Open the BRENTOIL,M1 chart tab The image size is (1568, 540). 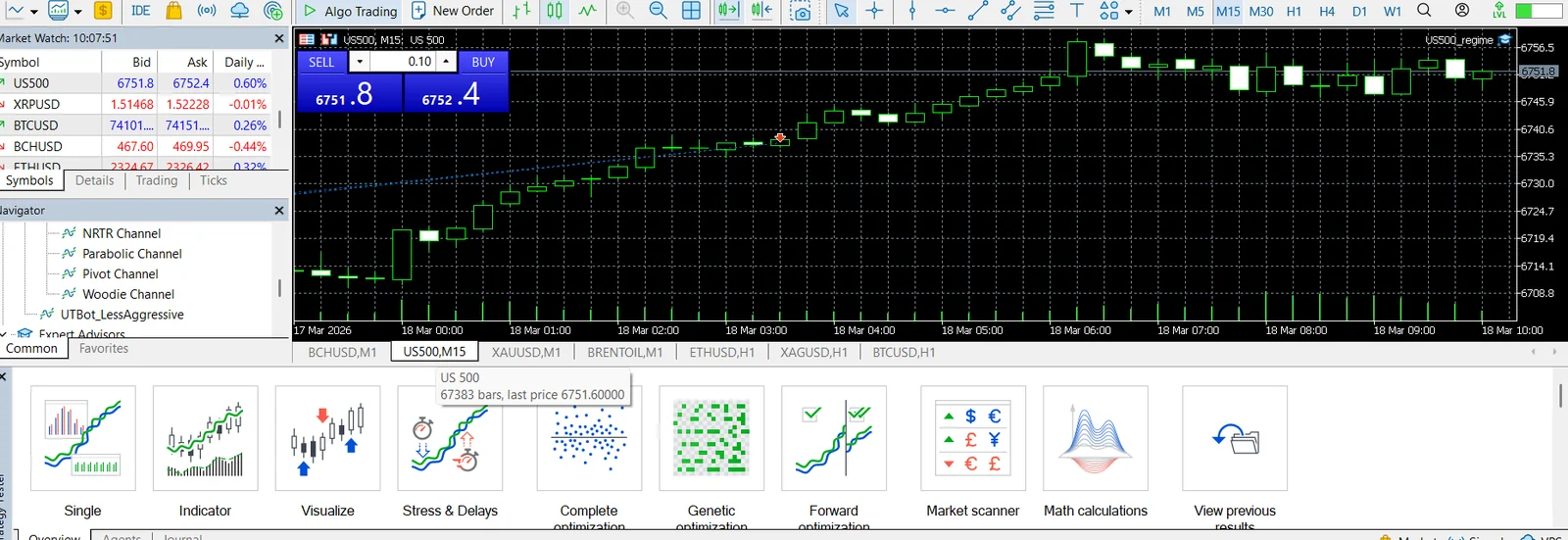tap(625, 352)
